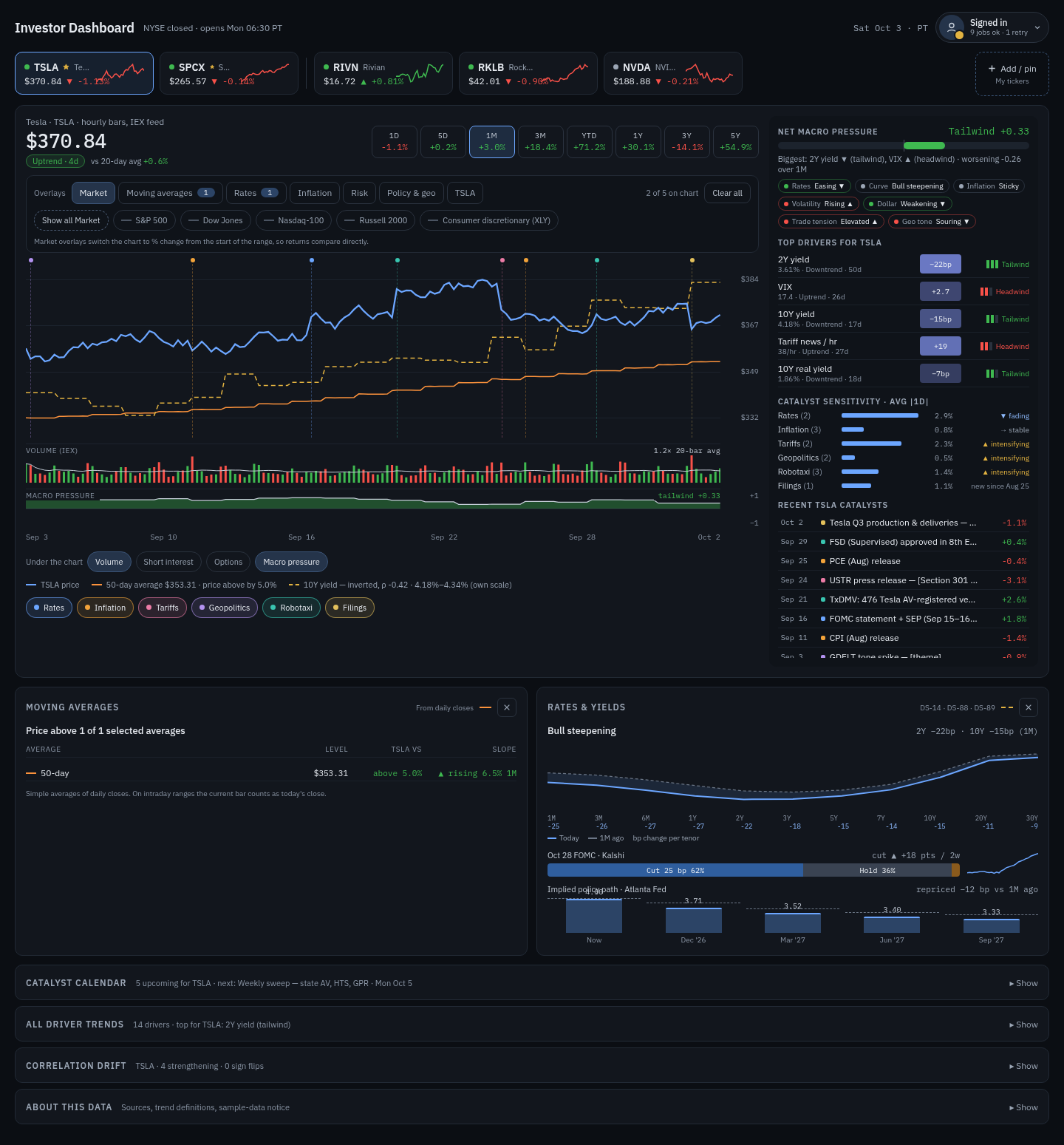The image size is (1064, 1145).
Task: Toggle Short interest under the chart
Action: 168,562
